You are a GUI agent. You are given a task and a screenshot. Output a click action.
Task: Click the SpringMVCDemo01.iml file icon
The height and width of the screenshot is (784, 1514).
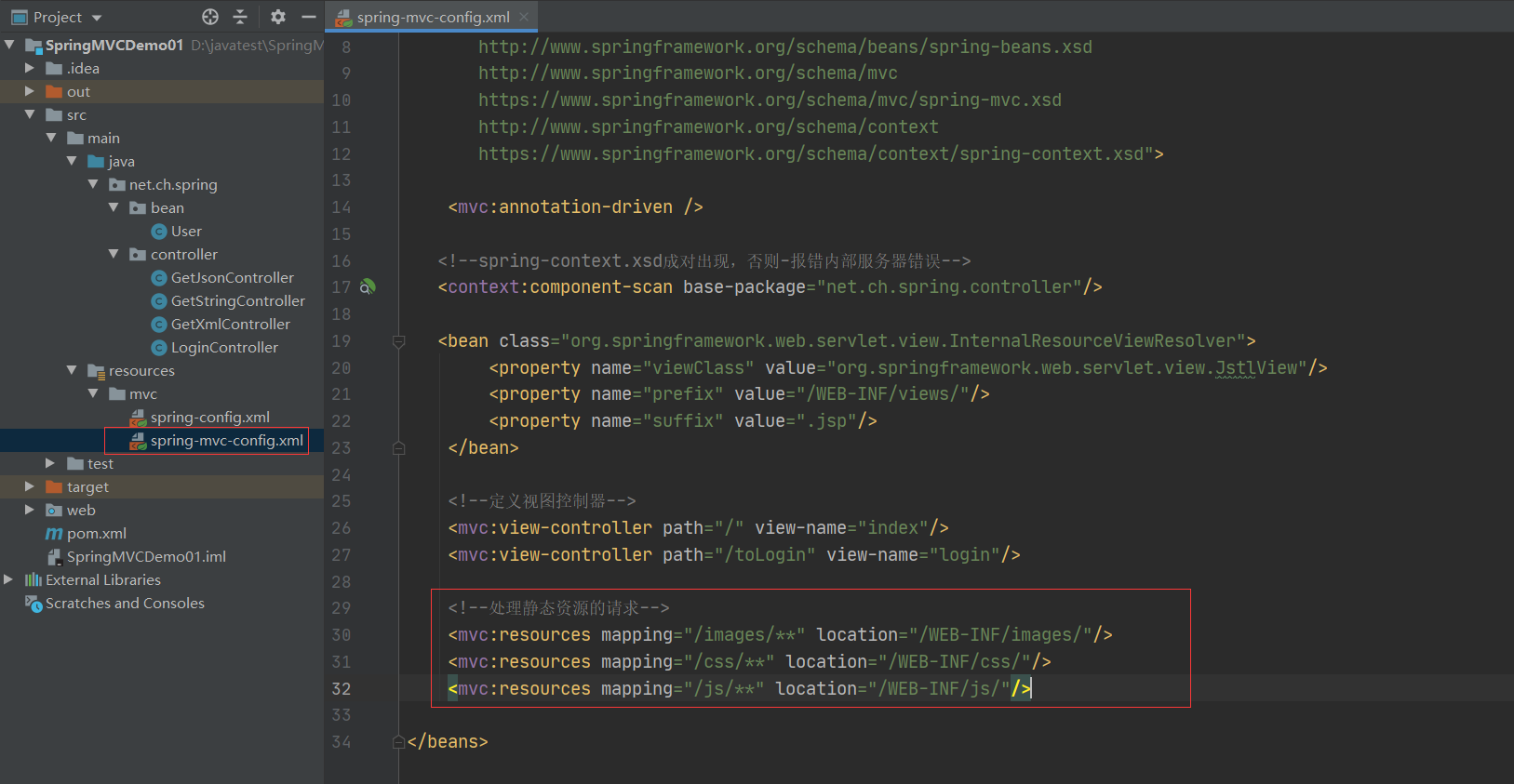pos(54,557)
